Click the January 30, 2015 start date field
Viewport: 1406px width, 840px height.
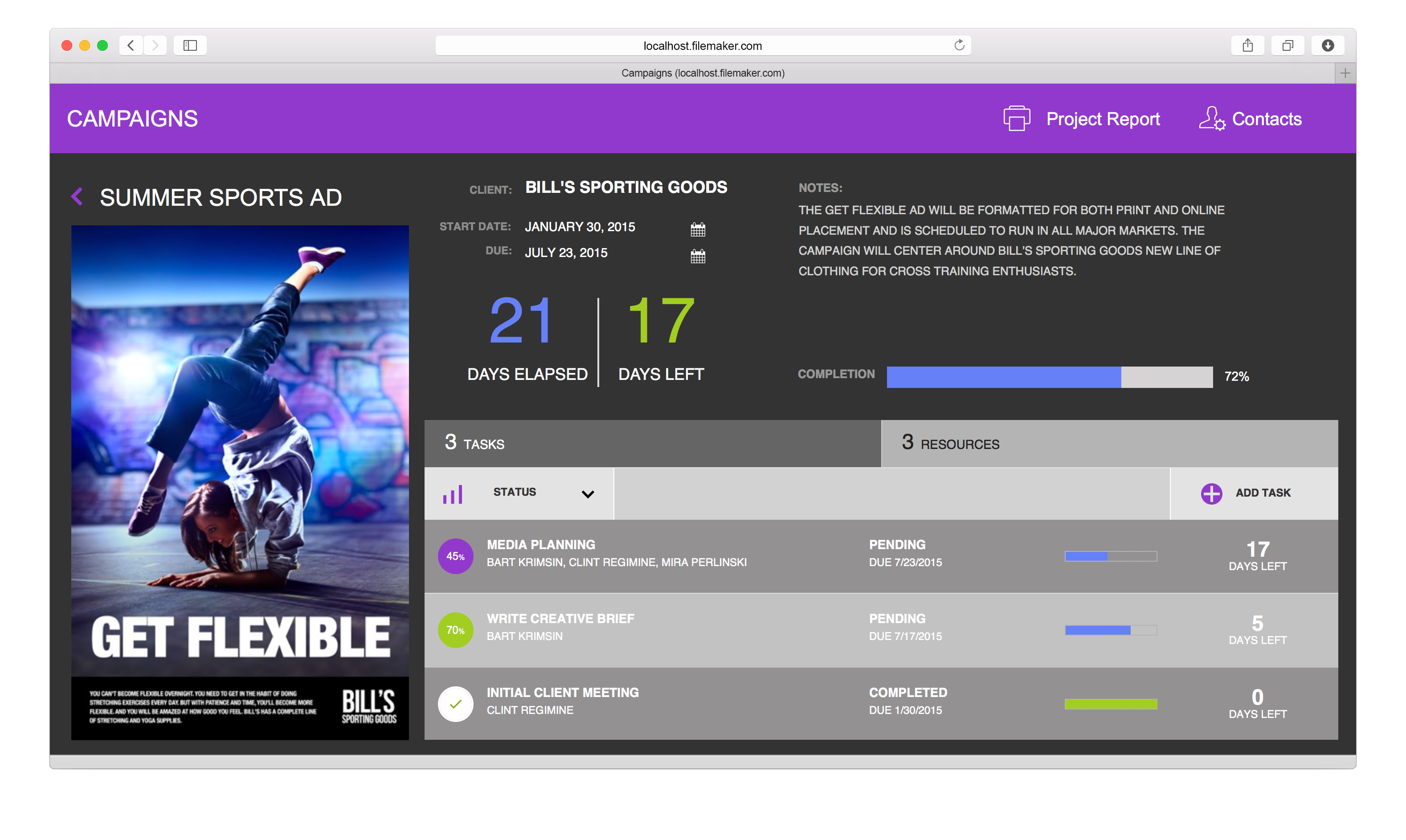580,227
